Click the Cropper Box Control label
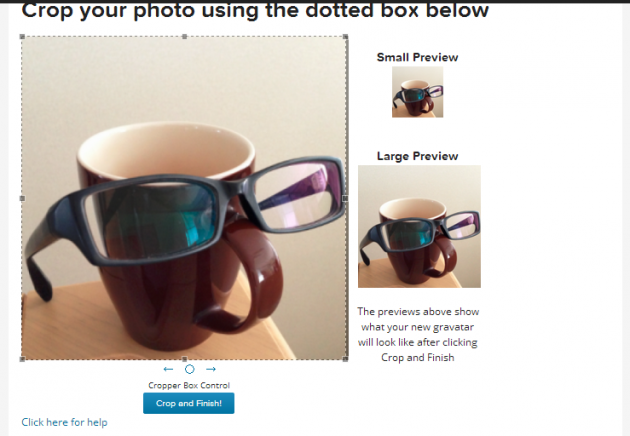This screenshot has width=630, height=436. pos(189,385)
